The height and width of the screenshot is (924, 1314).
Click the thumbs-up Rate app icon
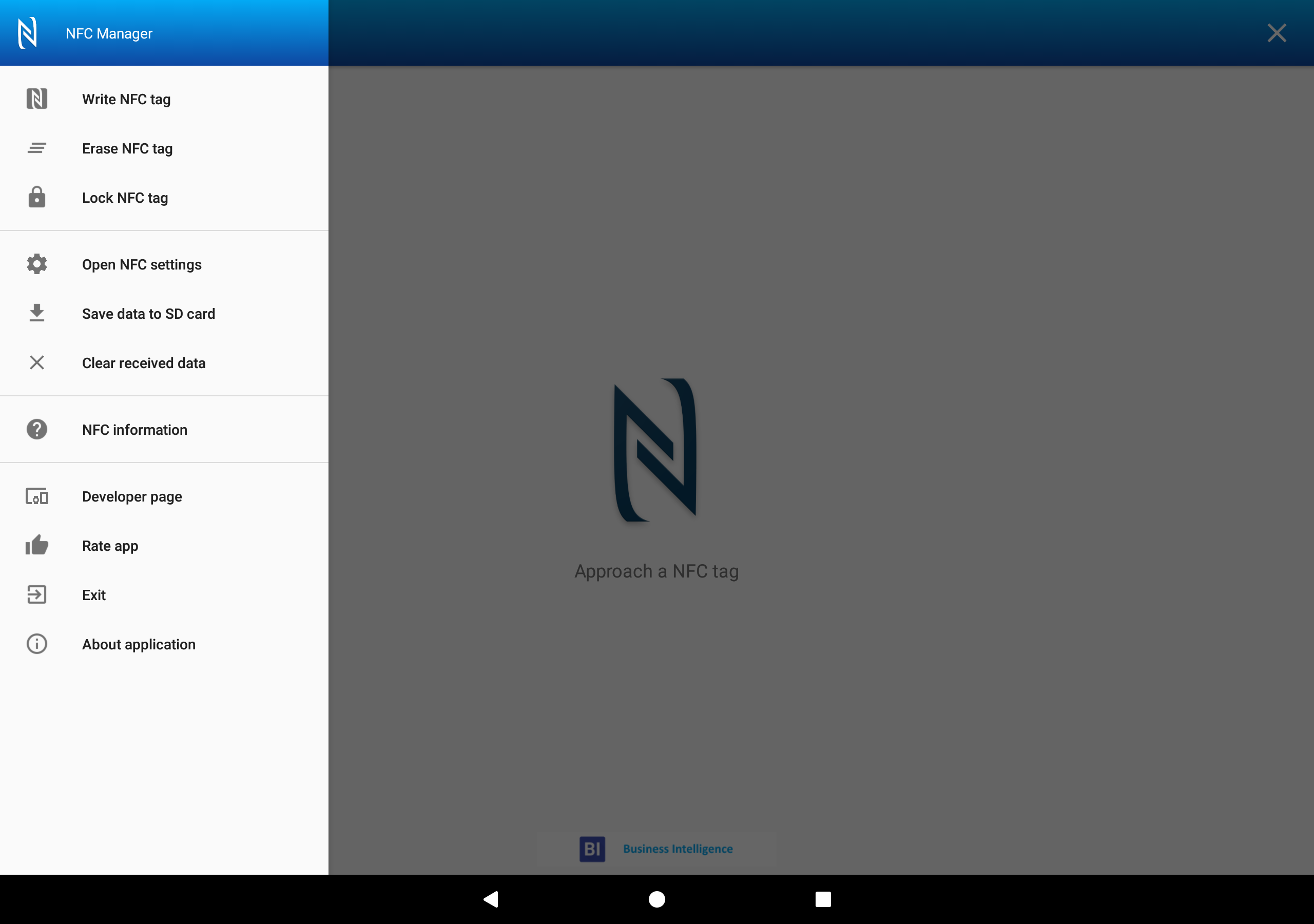coord(36,545)
